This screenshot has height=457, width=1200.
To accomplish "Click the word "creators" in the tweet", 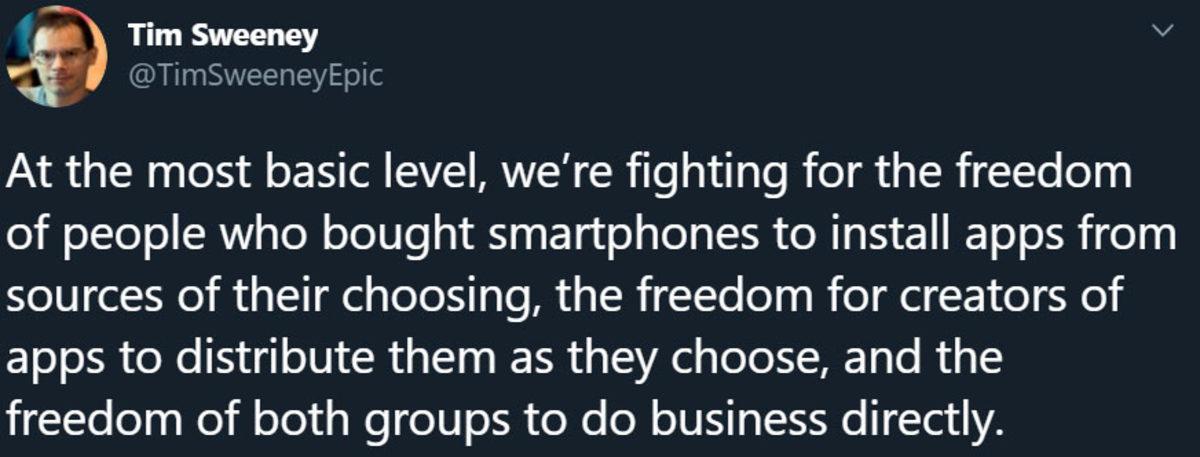I will tap(964, 300).
